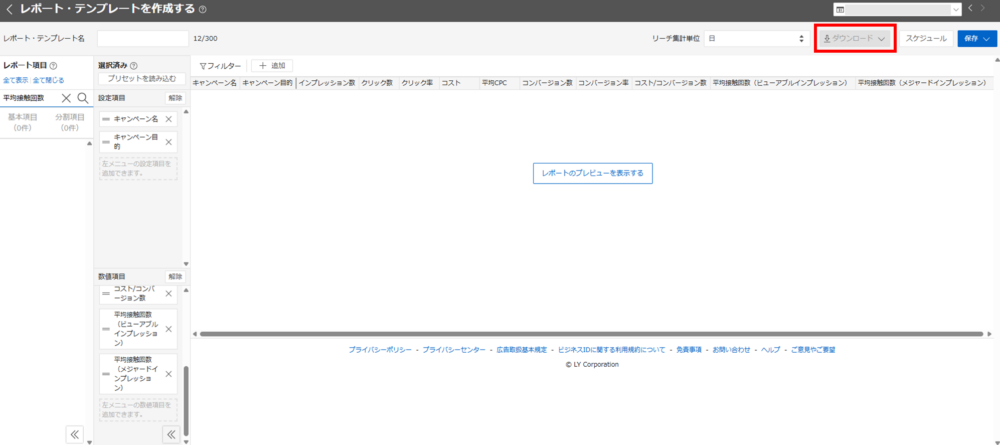The width and height of the screenshot is (1000, 445).
Task: Click the horizontal scrollbar under the preview table
Action: click(588, 334)
